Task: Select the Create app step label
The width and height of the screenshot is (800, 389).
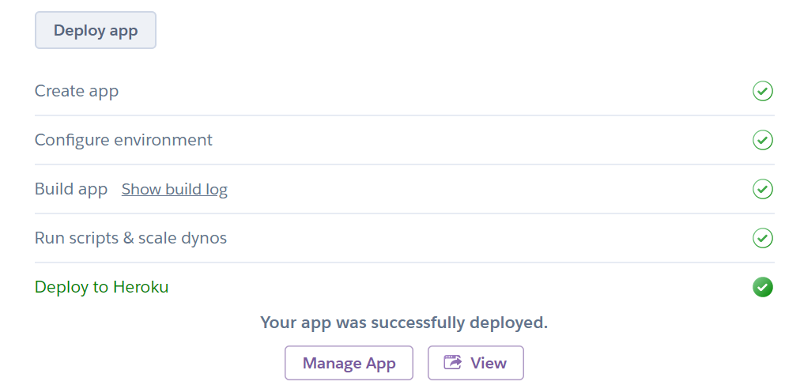Action: click(77, 91)
